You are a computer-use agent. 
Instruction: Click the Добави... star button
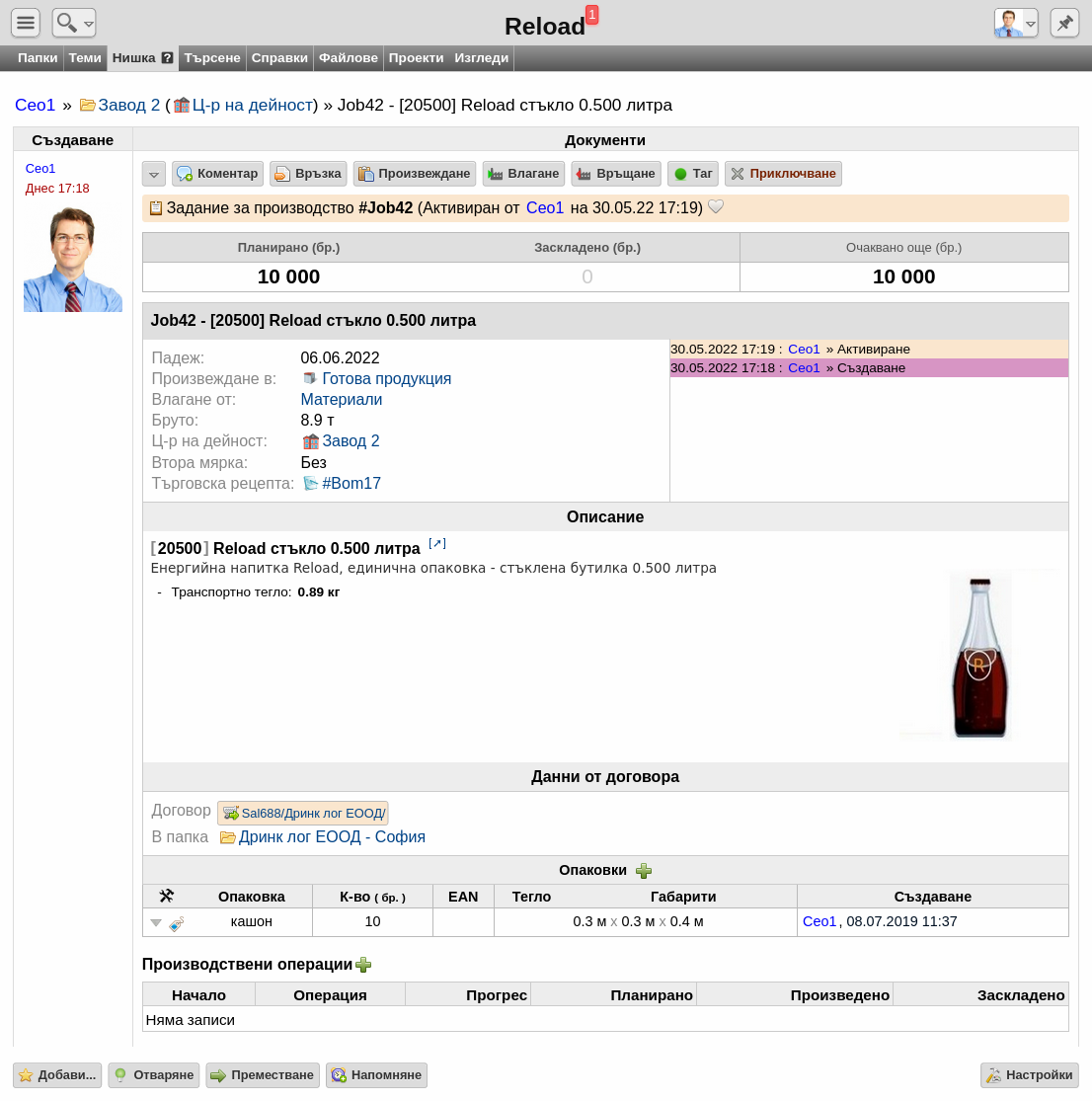tap(57, 1075)
